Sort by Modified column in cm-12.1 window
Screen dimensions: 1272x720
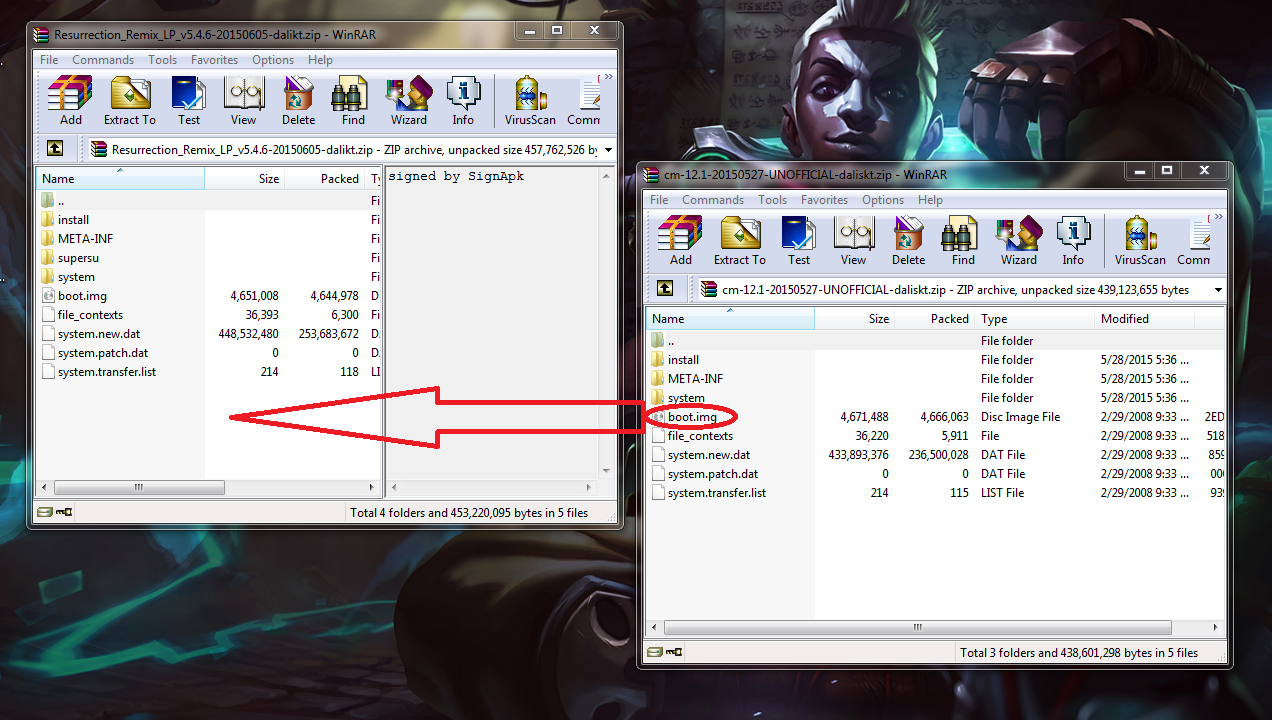tap(1145, 318)
